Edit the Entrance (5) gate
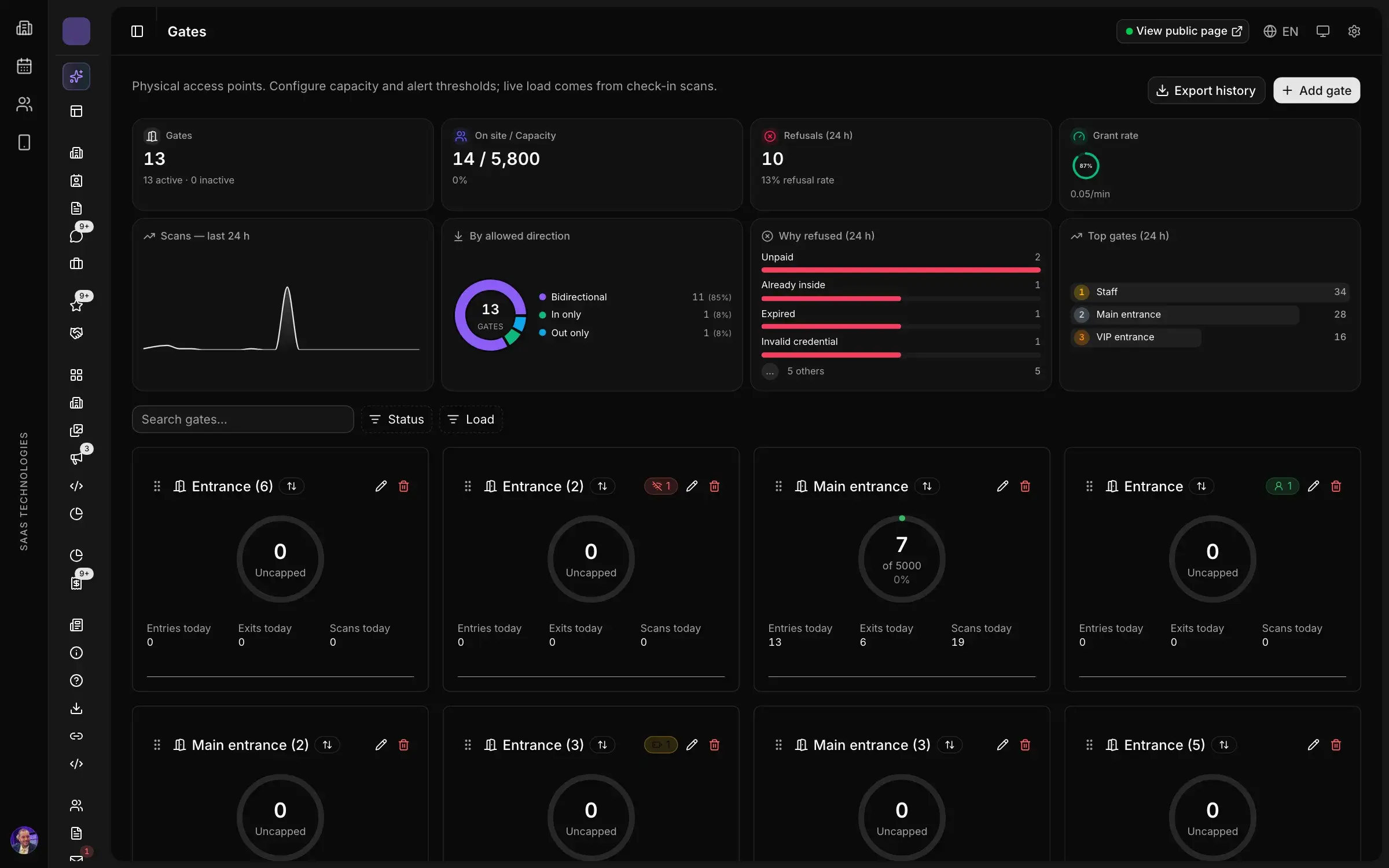 coord(1313,745)
